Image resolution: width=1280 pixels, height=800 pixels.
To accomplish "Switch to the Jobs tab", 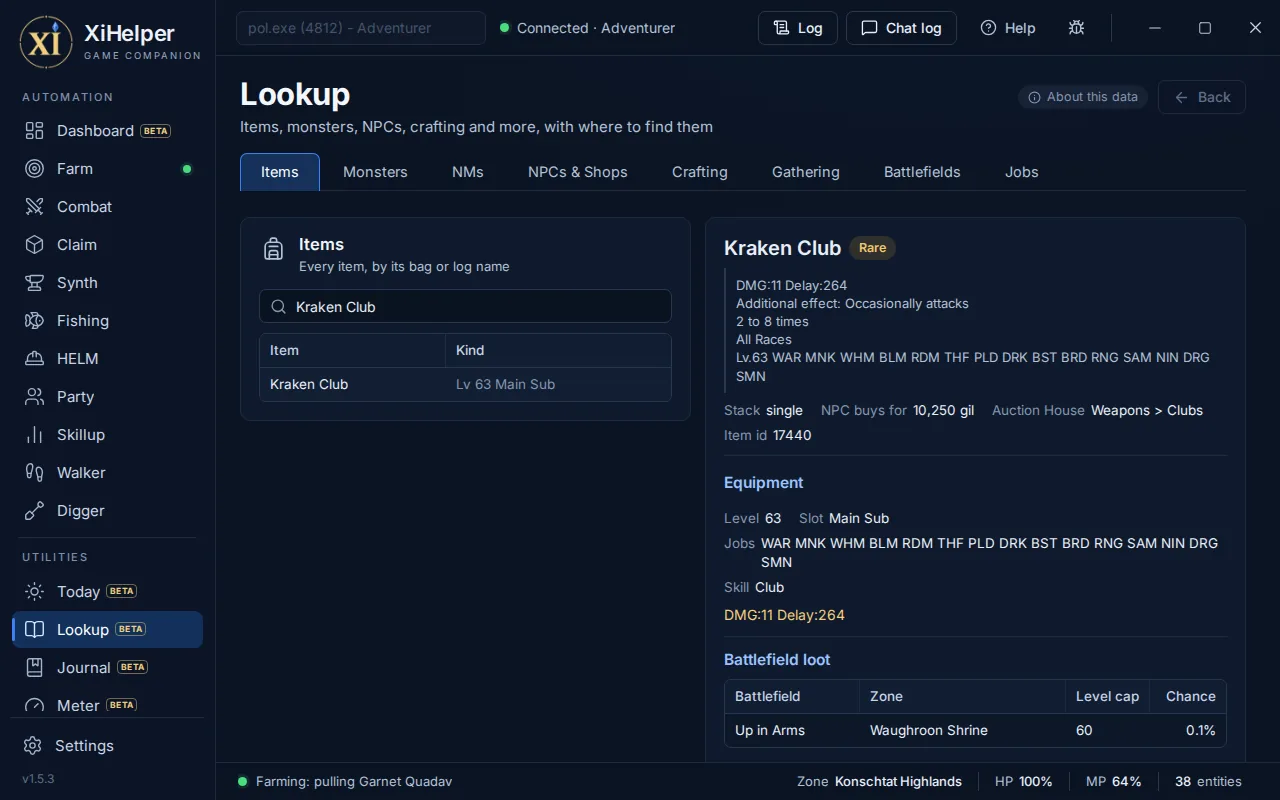I will (1022, 172).
